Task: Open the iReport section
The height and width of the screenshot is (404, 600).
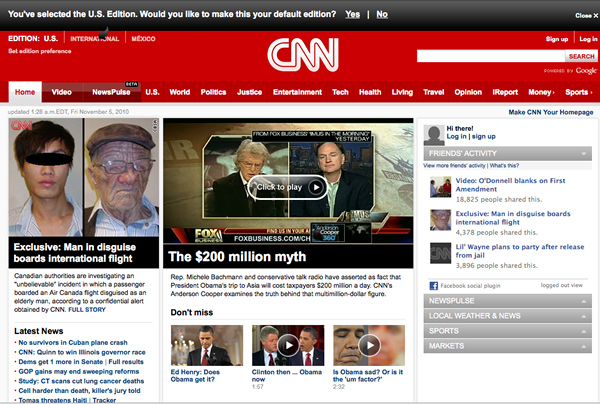Action: tap(505, 92)
